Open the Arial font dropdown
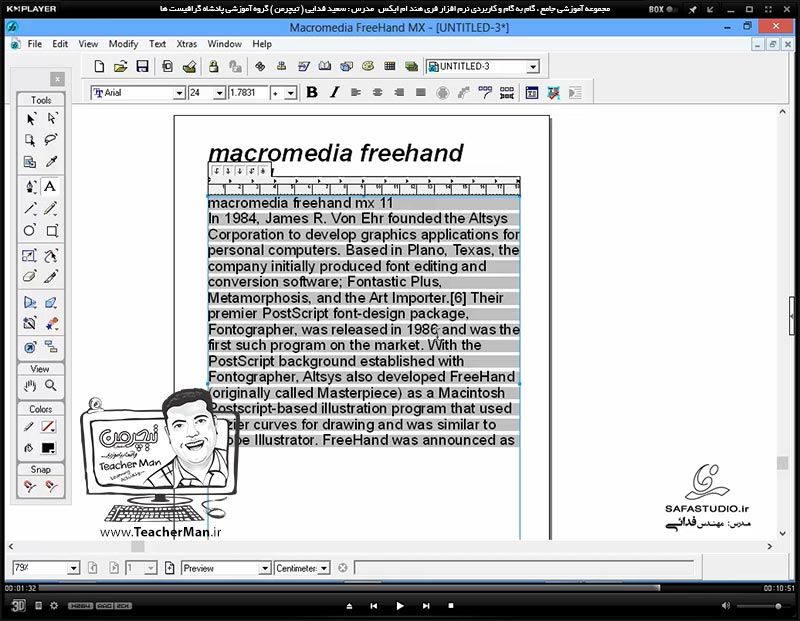The width and height of the screenshot is (800, 621). (x=179, y=93)
